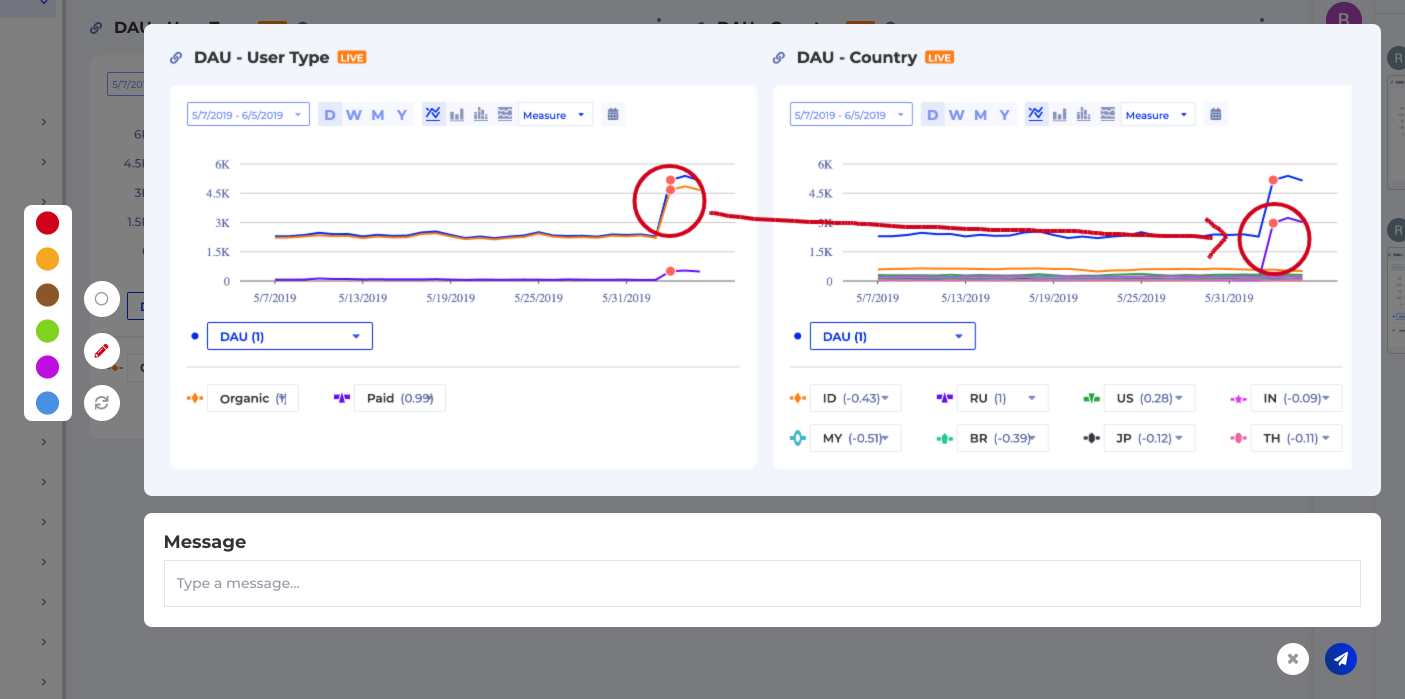
Task: Select the line chart icon in DAU - User Type
Action: [x=433, y=114]
